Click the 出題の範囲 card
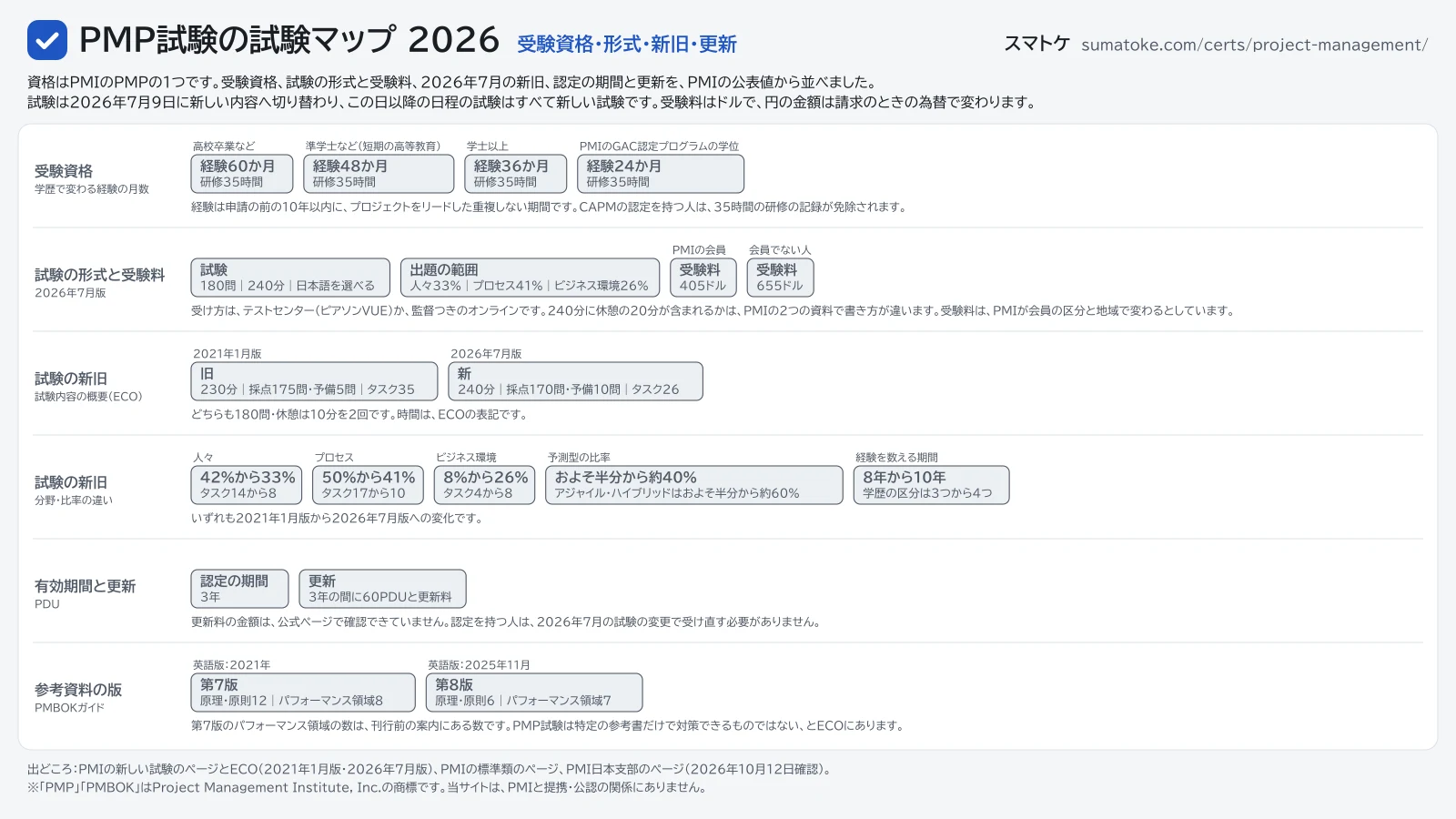Image resolution: width=1456 pixels, height=819 pixels. (x=531, y=278)
